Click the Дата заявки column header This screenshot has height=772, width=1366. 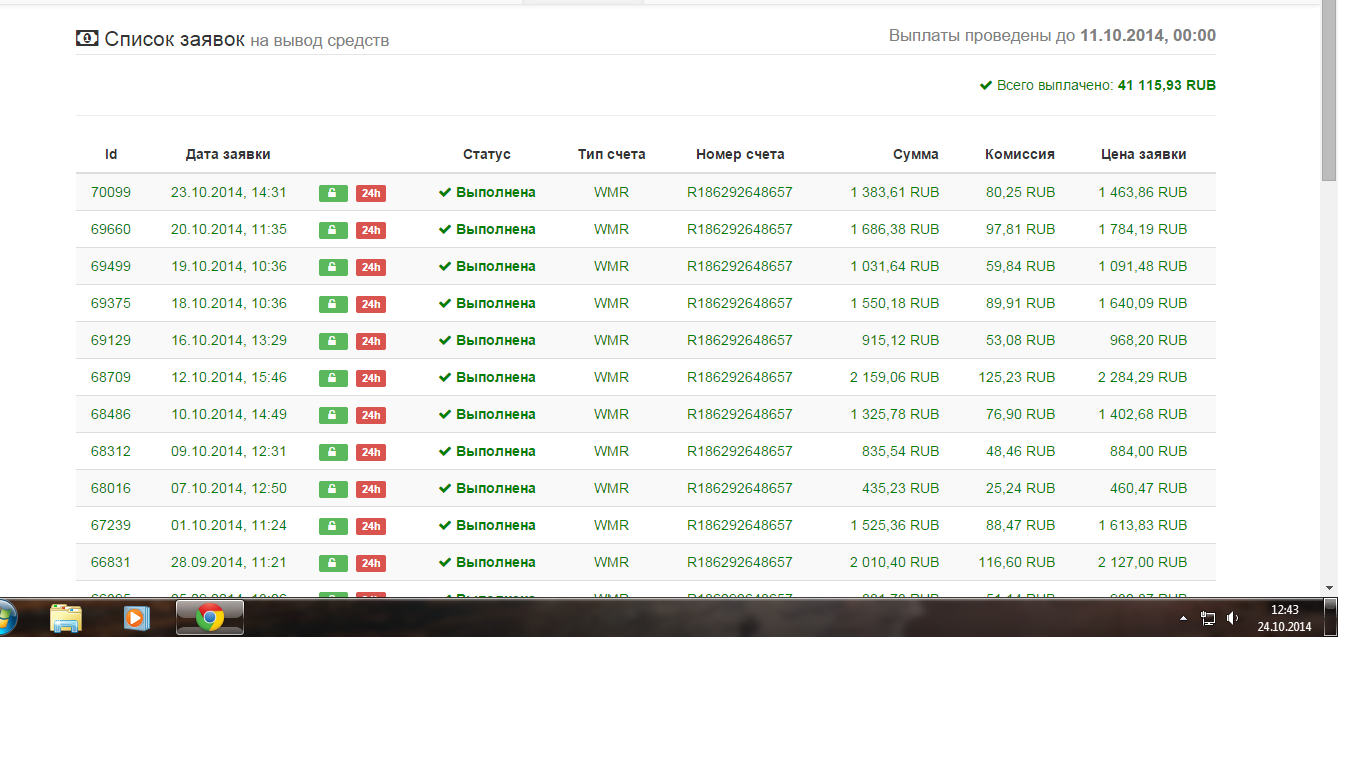tap(228, 154)
